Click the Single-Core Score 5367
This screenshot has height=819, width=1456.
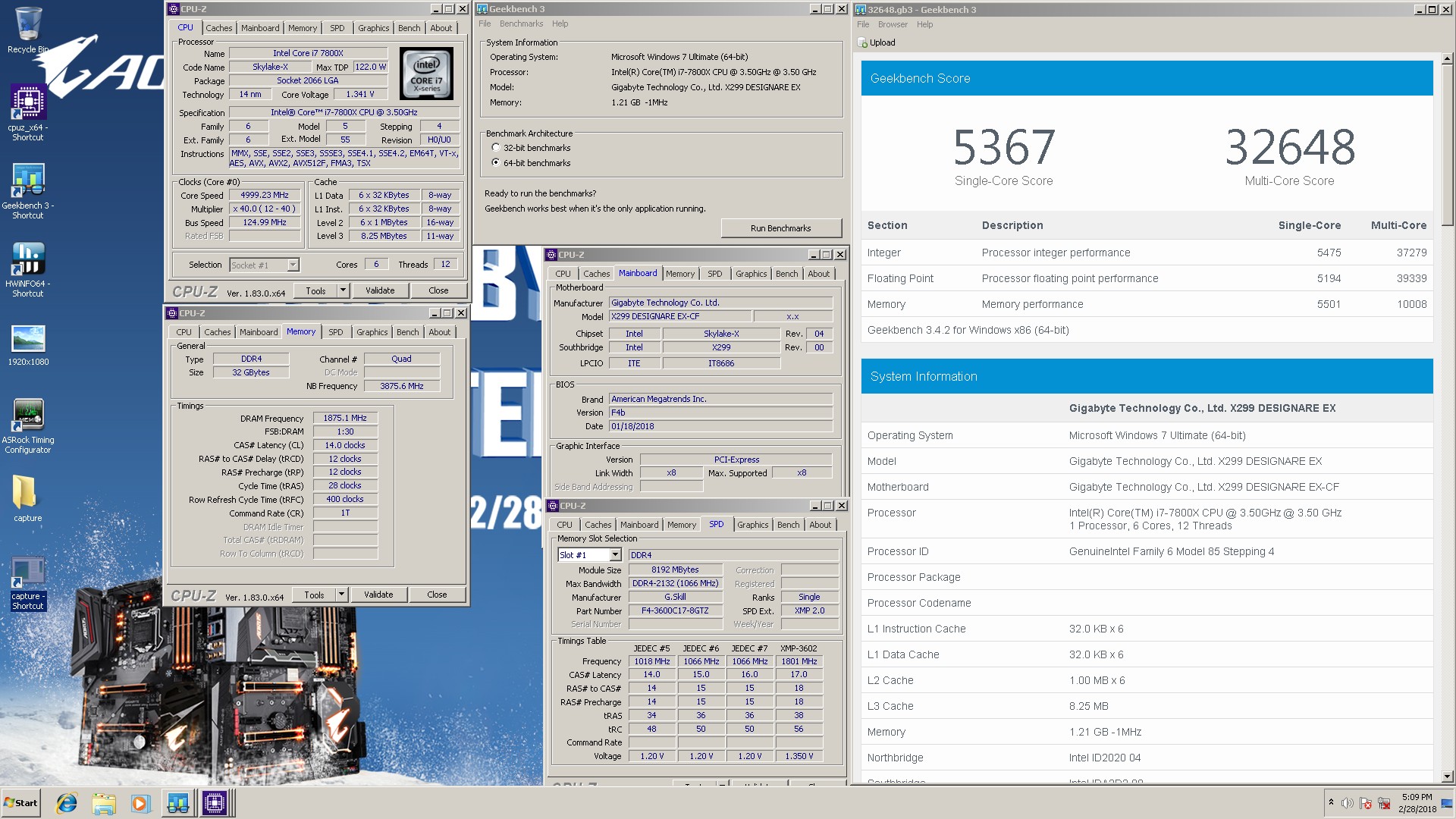[1003, 148]
